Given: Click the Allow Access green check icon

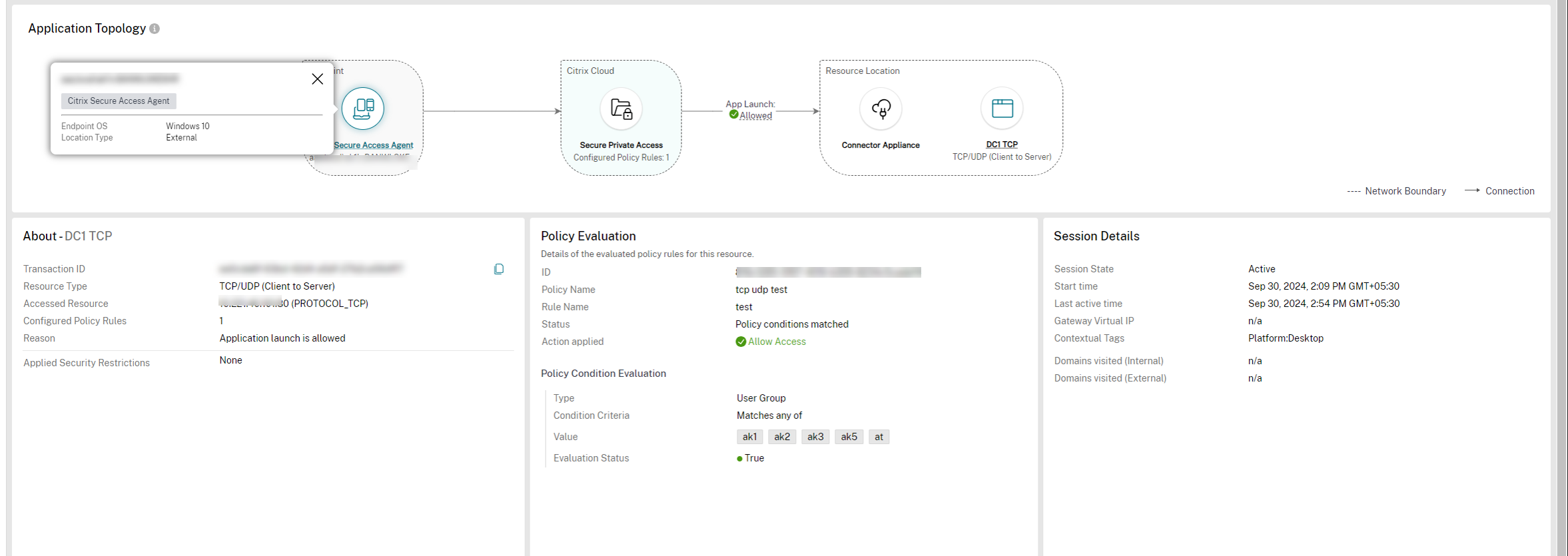Looking at the screenshot, I should point(741,342).
